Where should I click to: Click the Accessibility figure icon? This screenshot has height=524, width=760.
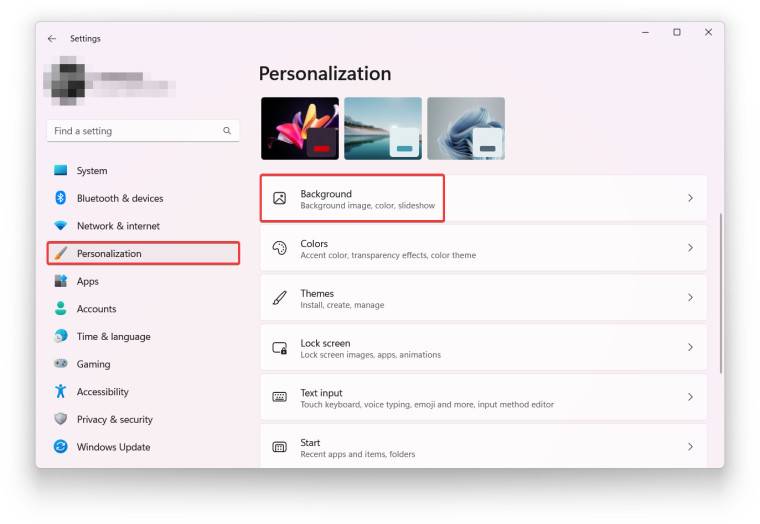[x=61, y=392]
